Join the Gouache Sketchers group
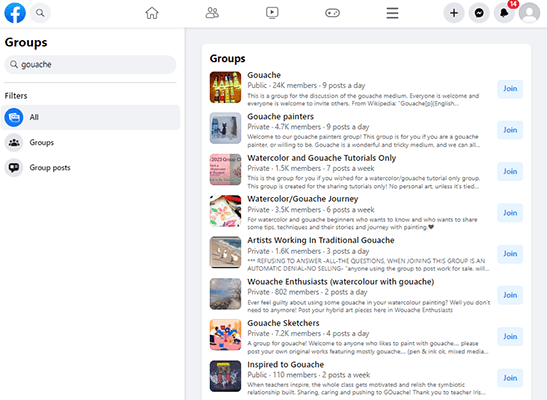This screenshot has height=400, width=547. point(510,337)
